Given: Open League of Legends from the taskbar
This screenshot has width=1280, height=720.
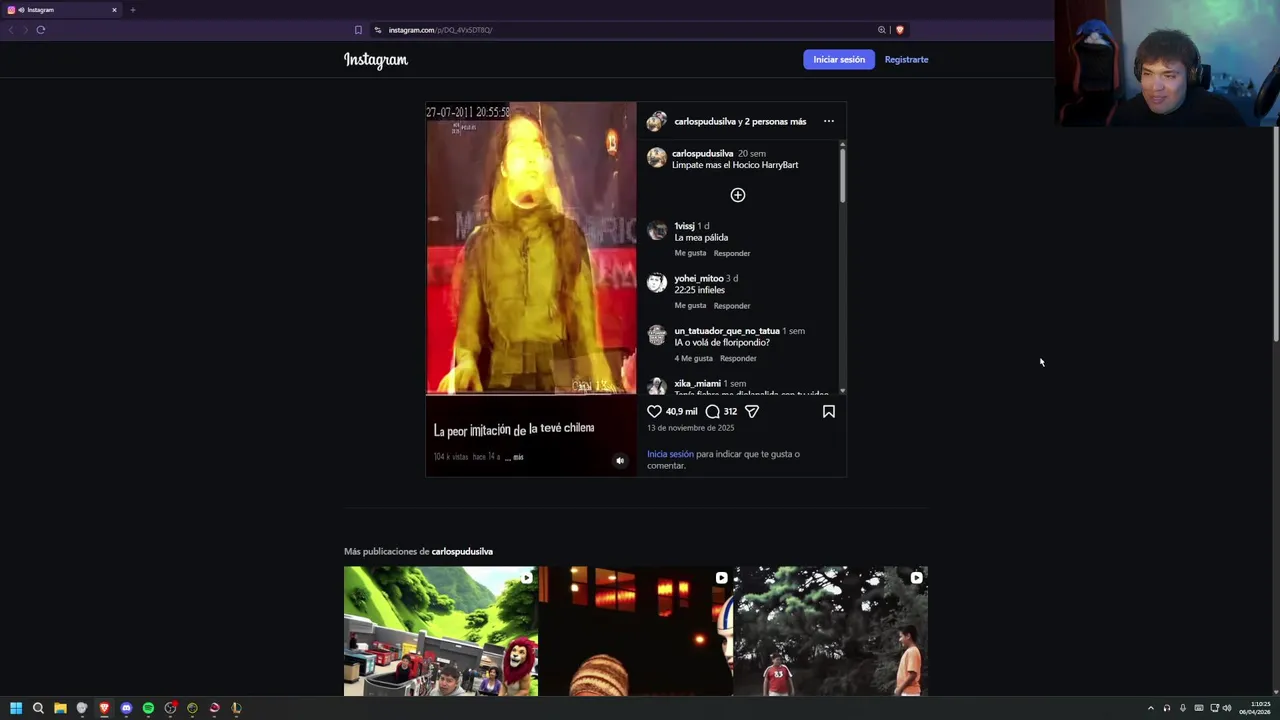Looking at the screenshot, I should click(236, 708).
